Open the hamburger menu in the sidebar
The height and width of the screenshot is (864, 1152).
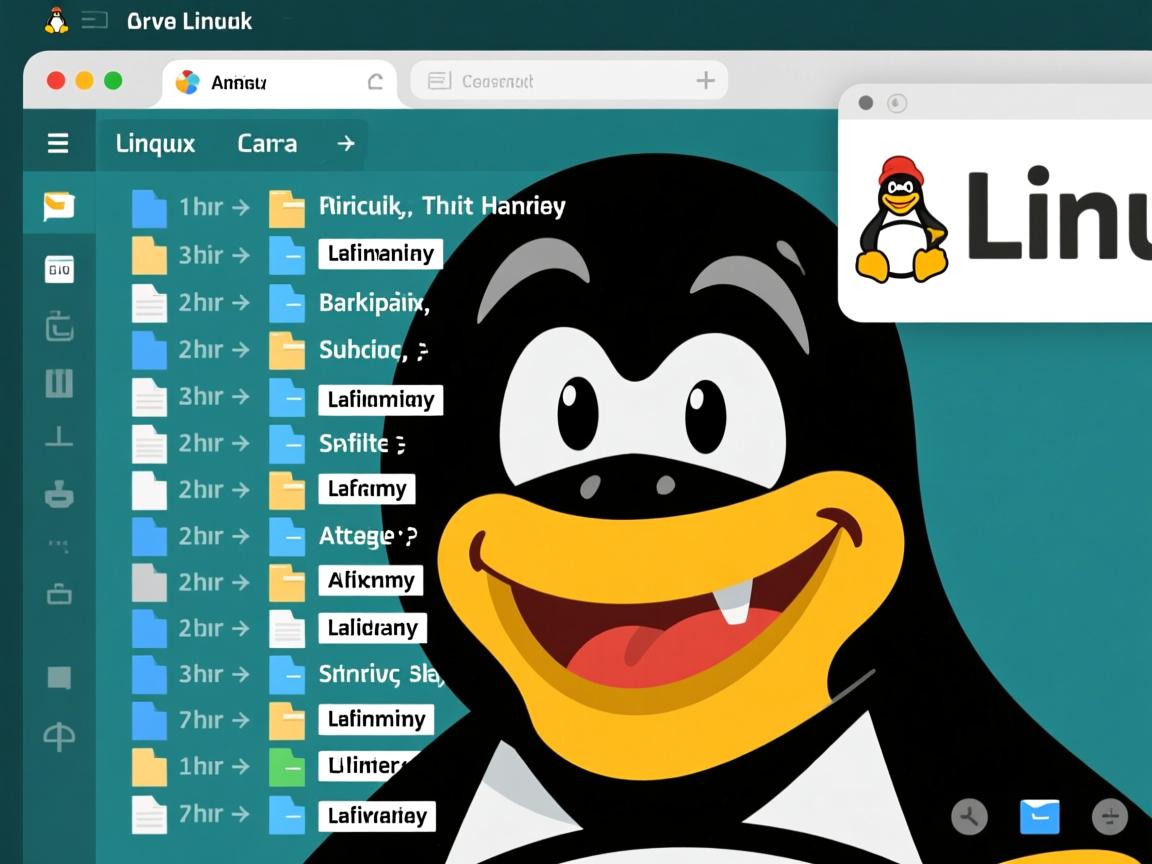click(x=58, y=144)
